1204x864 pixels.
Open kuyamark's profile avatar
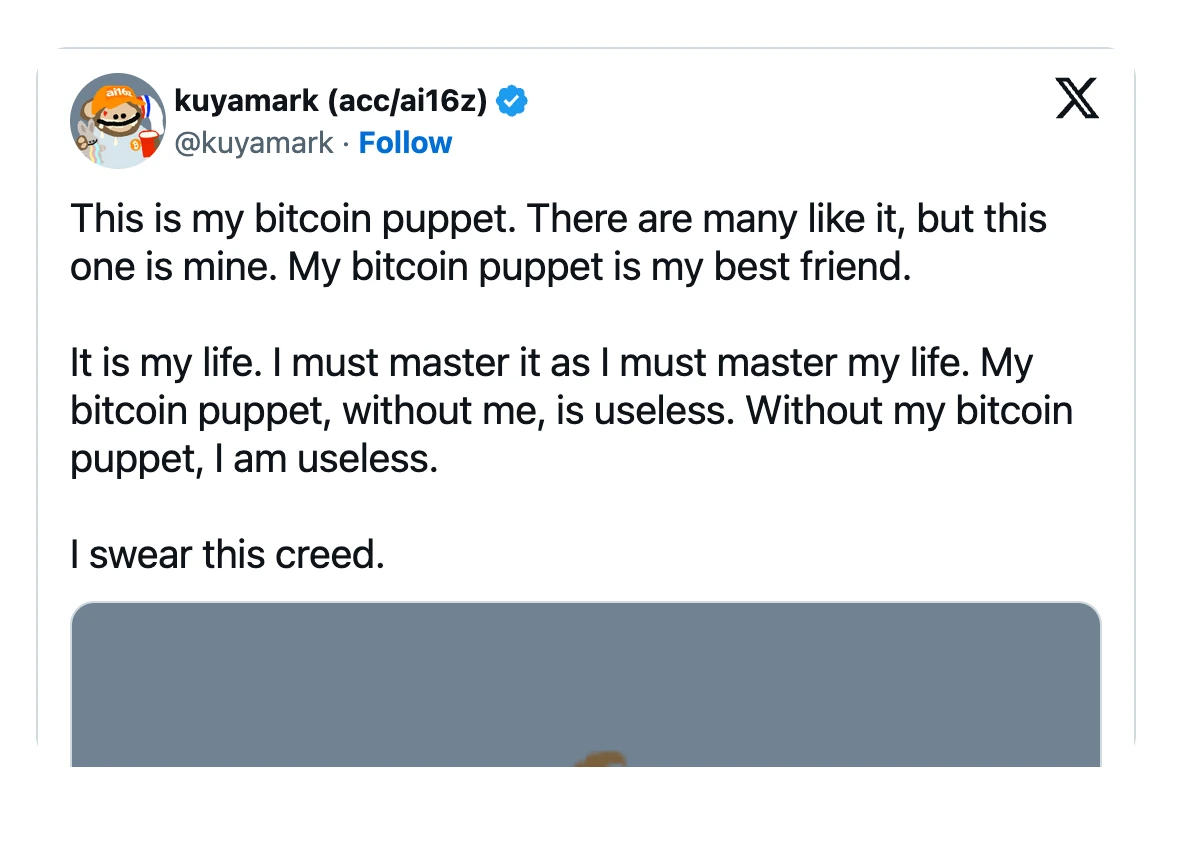pos(117,121)
